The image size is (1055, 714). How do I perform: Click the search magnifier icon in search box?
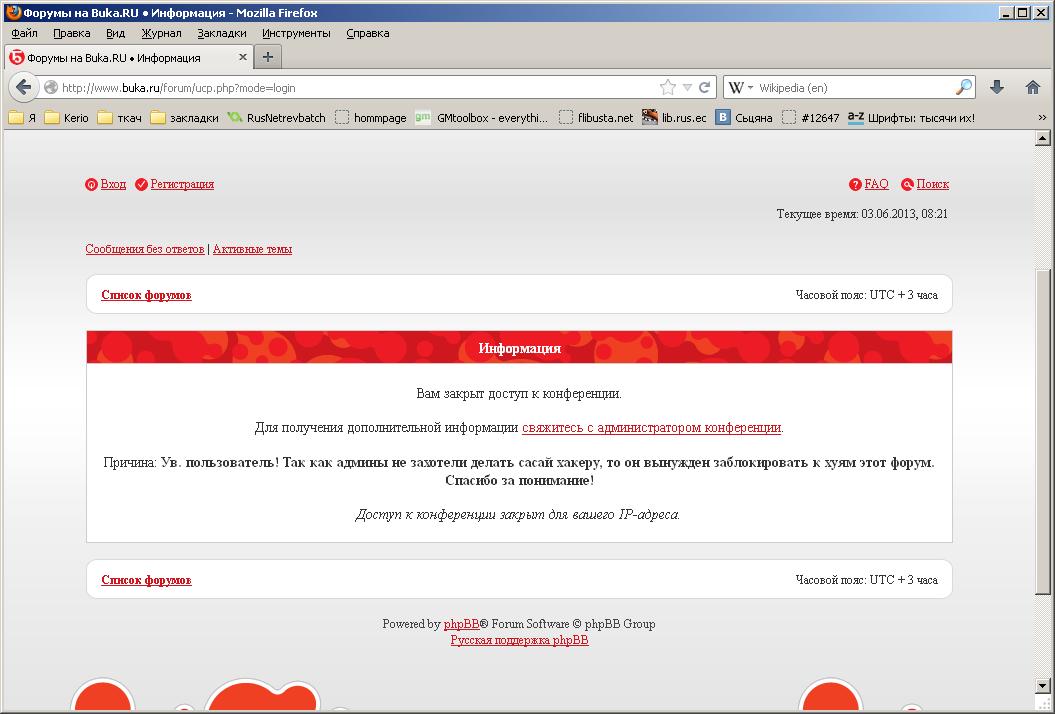(963, 87)
